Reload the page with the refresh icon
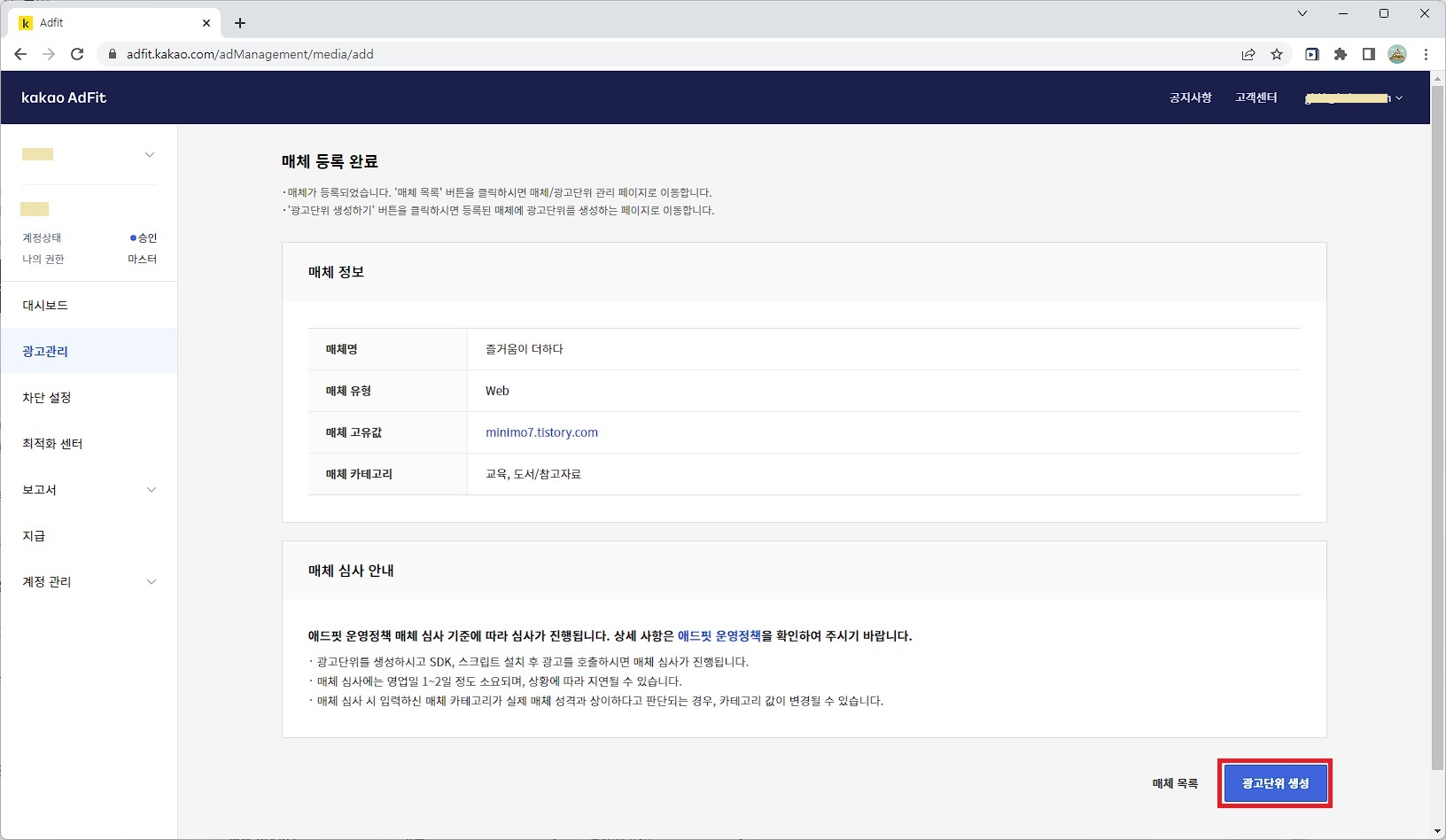1446x840 pixels. pyautogui.click(x=77, y=54)
